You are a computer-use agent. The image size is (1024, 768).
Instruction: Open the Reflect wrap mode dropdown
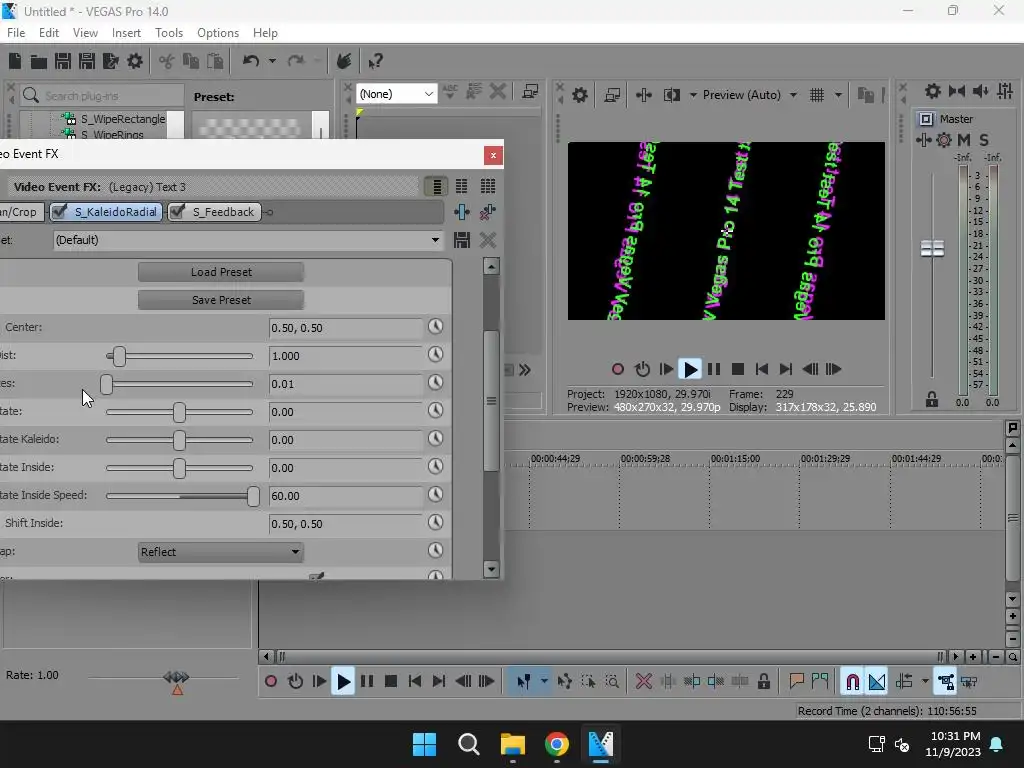[220, 552]
